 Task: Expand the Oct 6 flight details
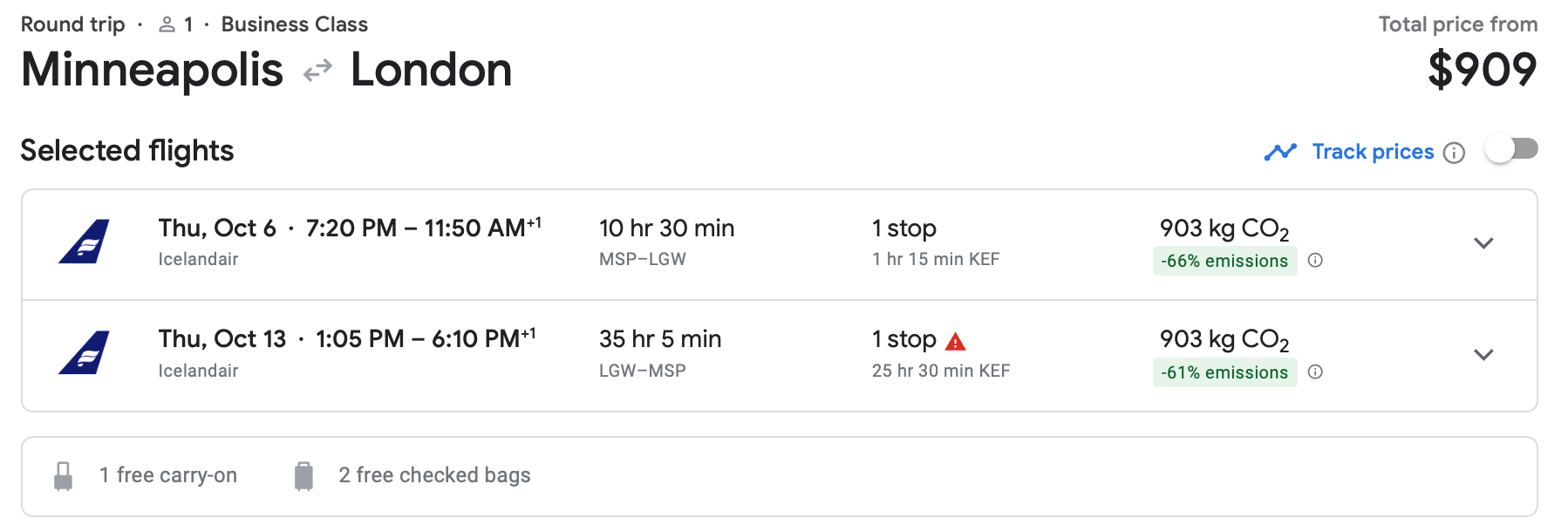click(x=1483, y=243)
